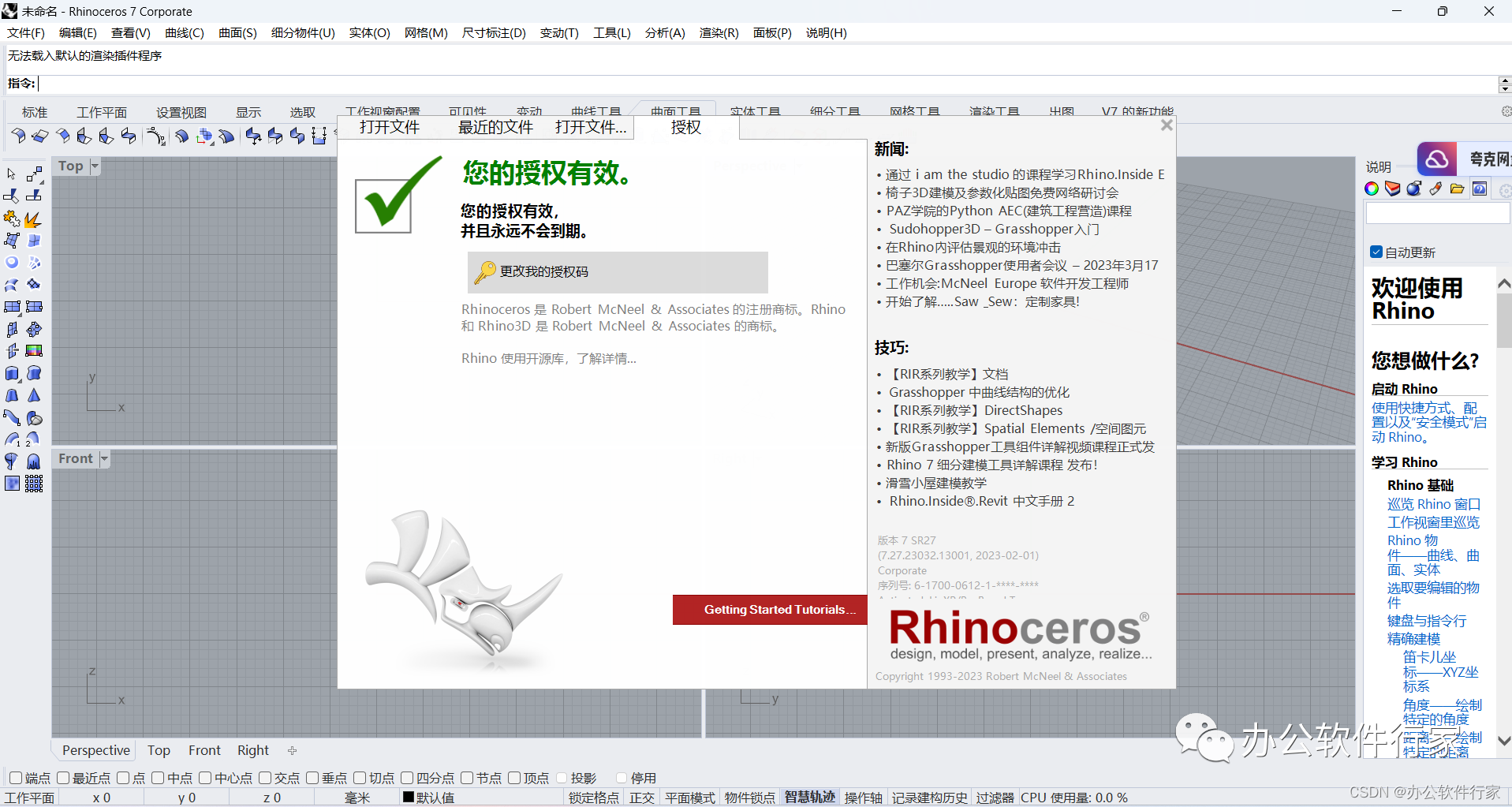This screenshot has height=807, width=1512.
Task: Click the surface icon with colored axes in toolbar
Action: point(204,136)
